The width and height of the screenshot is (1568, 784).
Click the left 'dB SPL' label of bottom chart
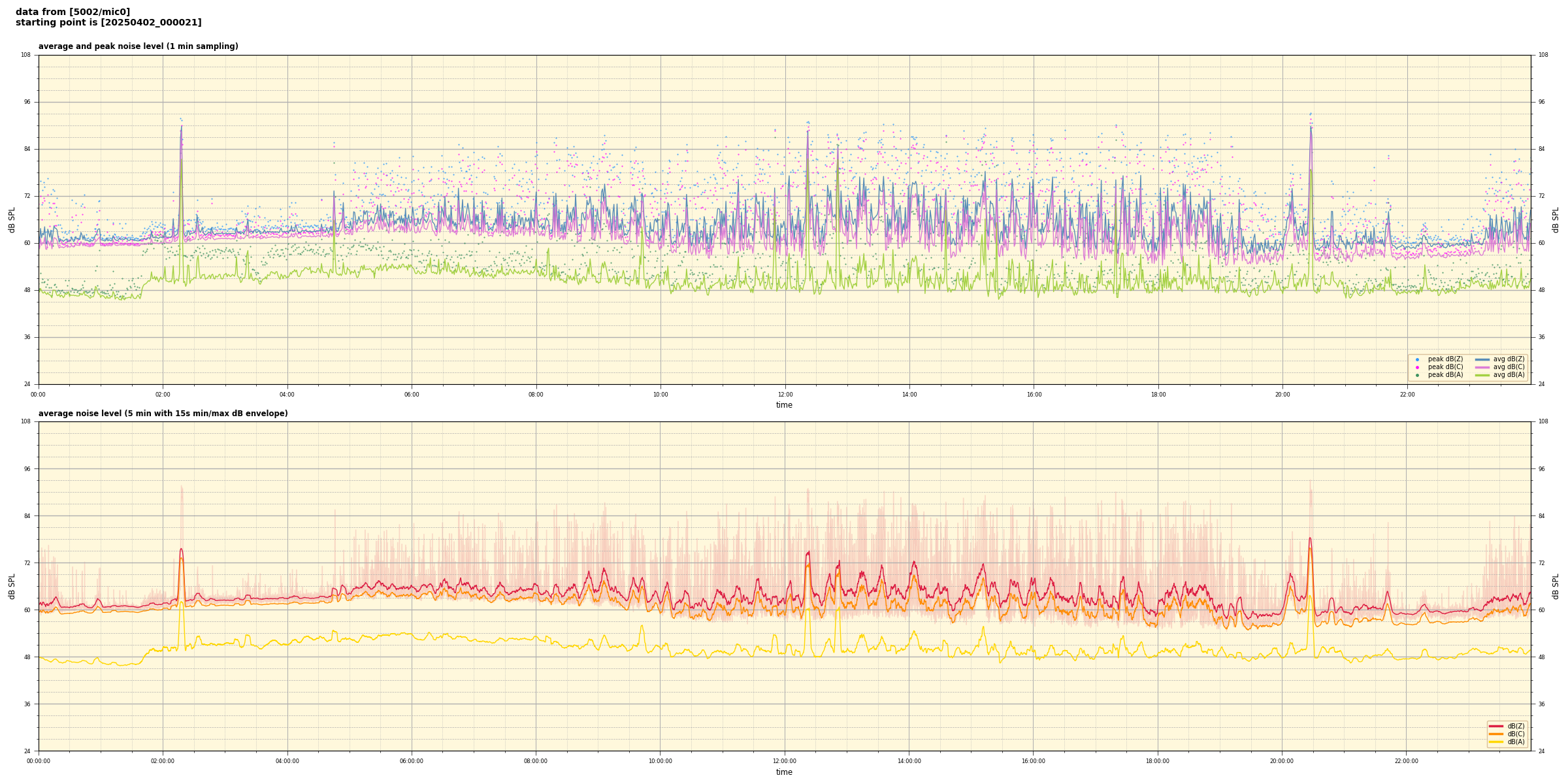[x=12, y=586]
